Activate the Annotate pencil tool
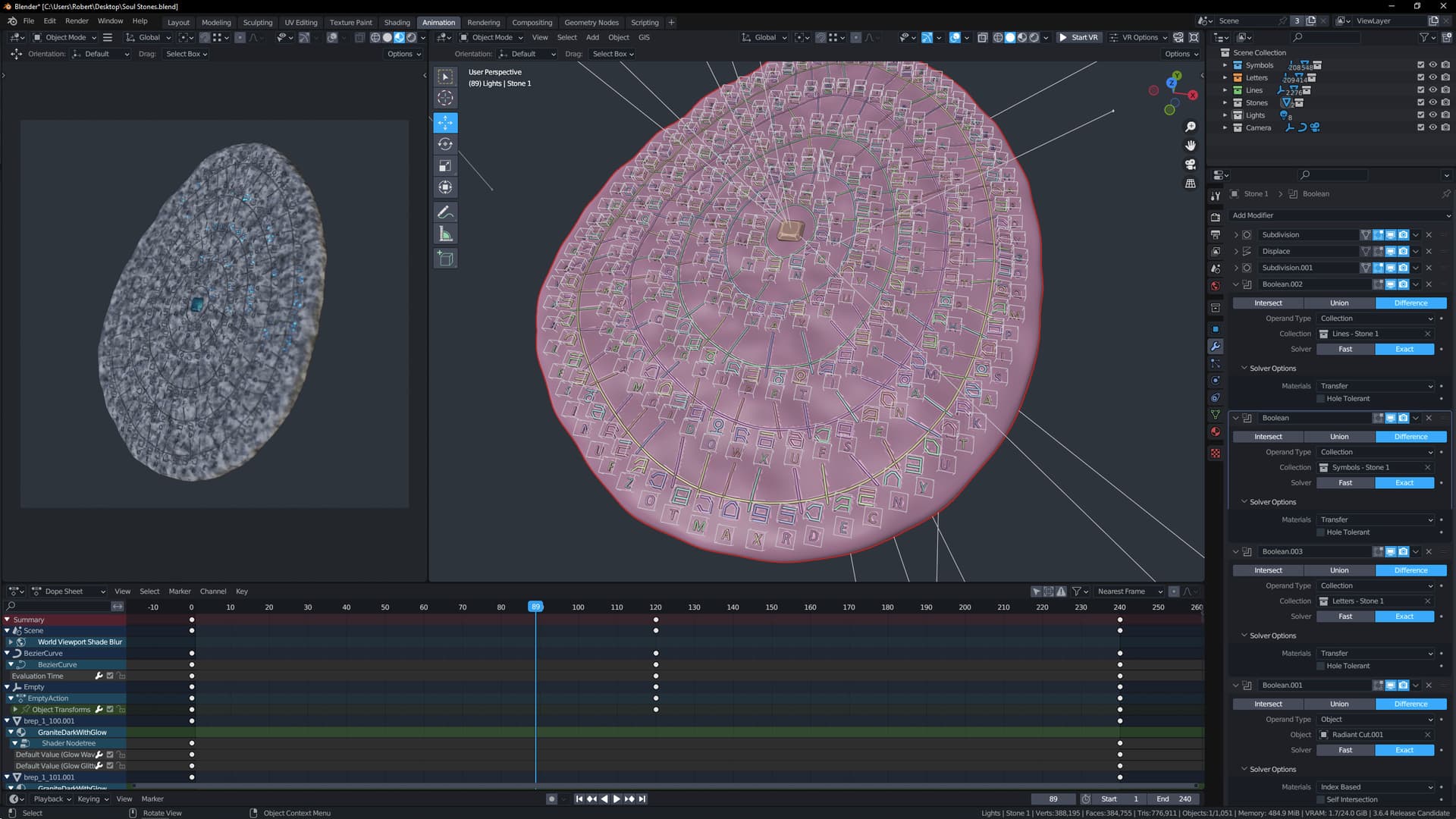This screenshot has height=819, width=1456. click(x=445, y=212)
